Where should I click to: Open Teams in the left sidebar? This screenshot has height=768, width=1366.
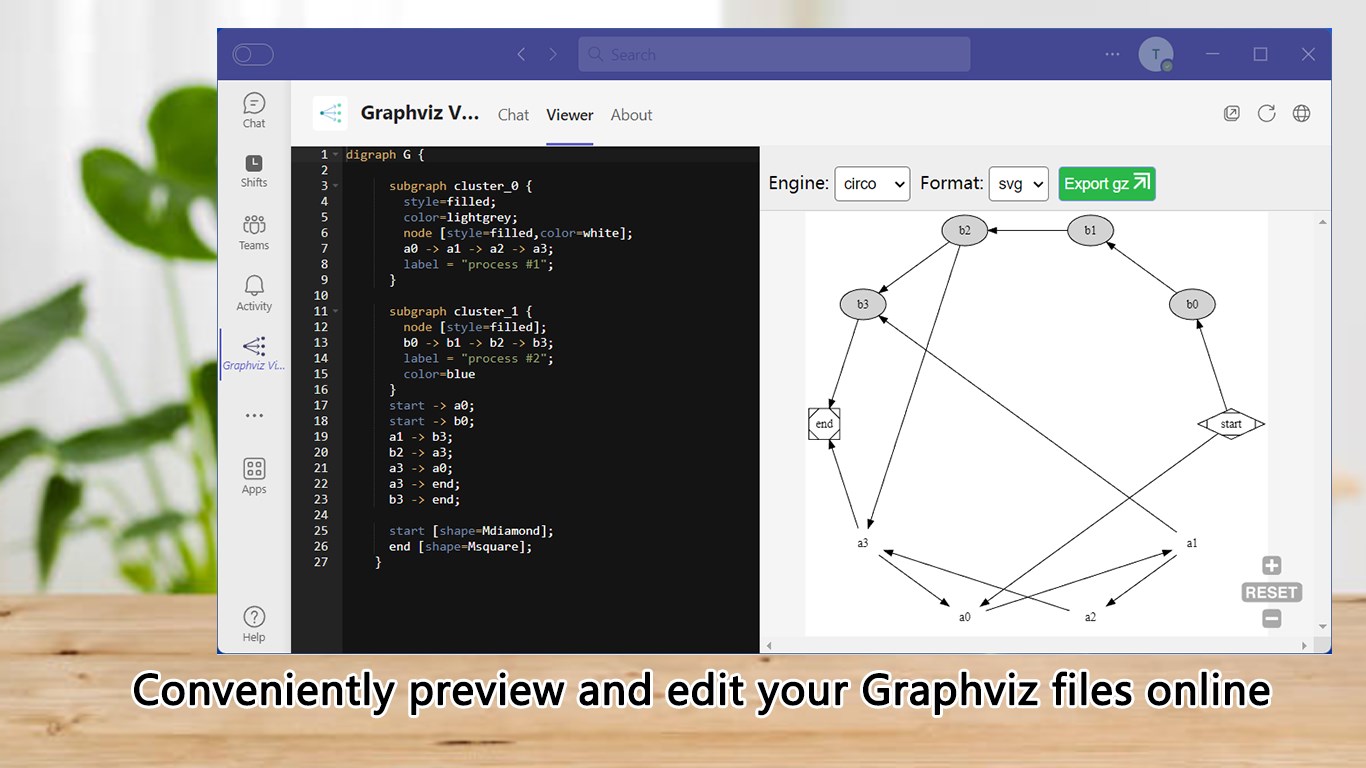point(254,232)
